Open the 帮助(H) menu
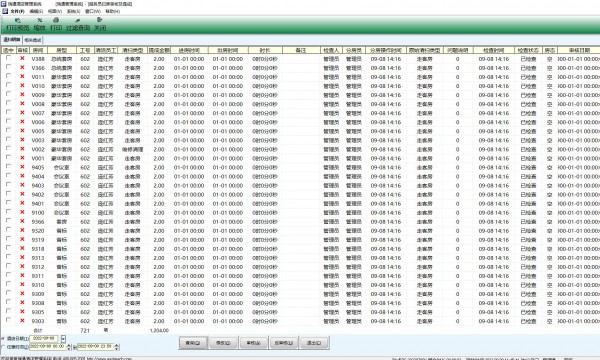 point(112,11)
